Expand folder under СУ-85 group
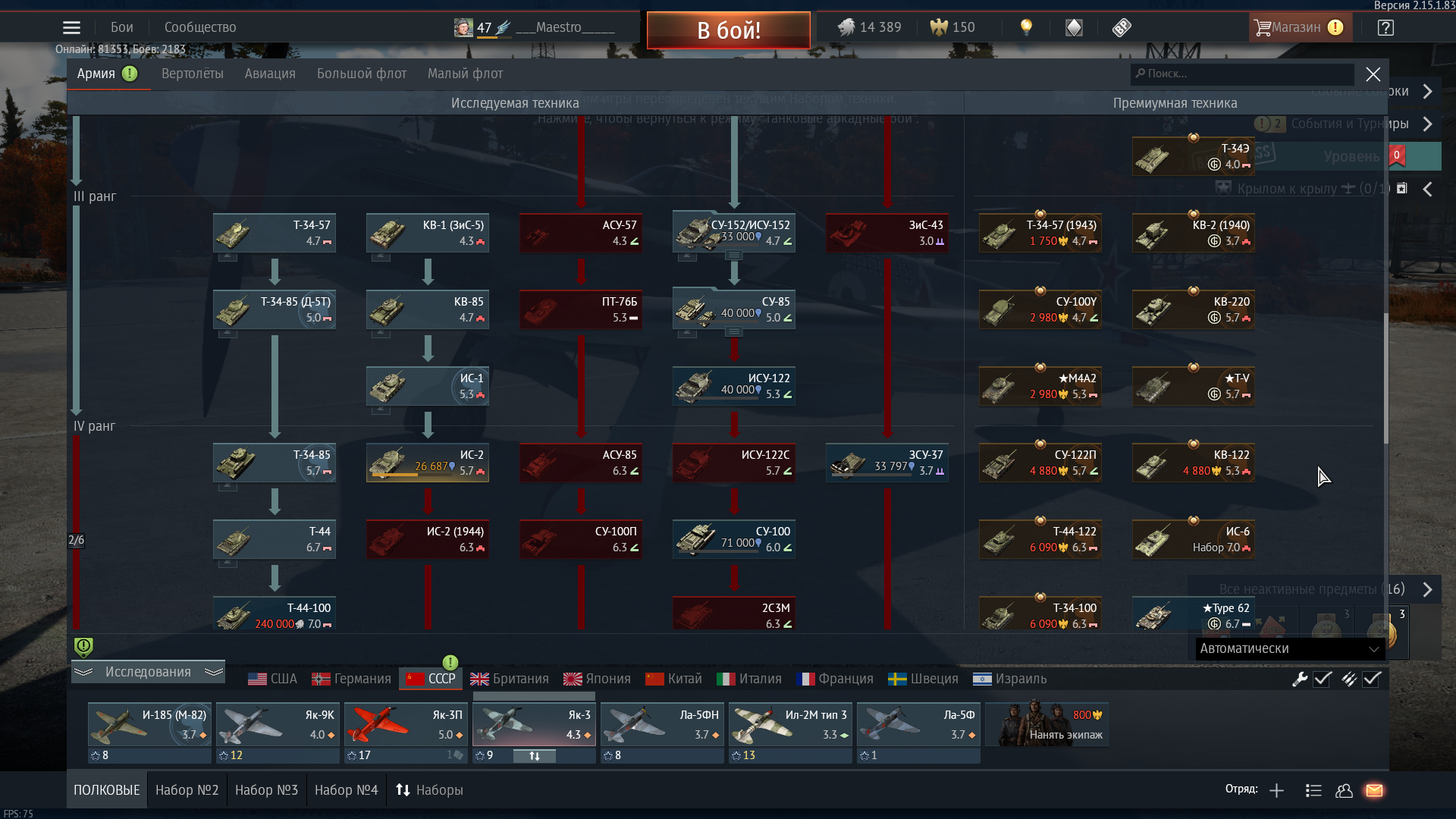This screenshot has height=819, width=1456. 733,332
